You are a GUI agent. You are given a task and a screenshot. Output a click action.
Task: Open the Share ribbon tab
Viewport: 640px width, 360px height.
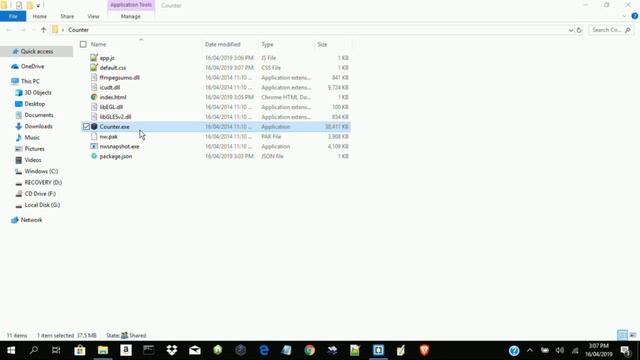tap(67, 16)
